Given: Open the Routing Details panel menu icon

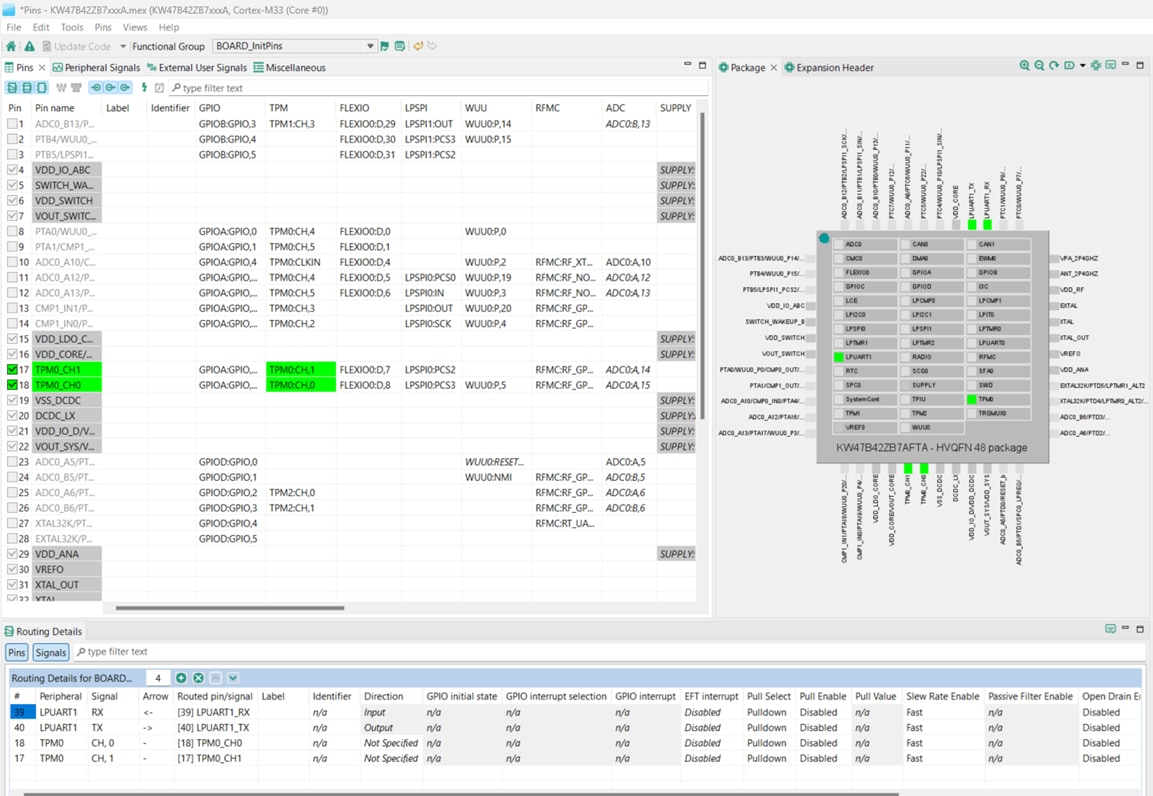Looking at the screenshot, I should click(x=1111, y=630).
